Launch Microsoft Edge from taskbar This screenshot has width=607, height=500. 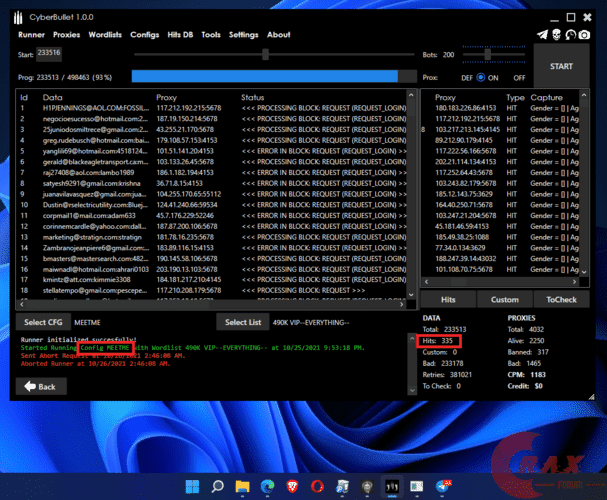pyautogui.click(x=267, y=486)
